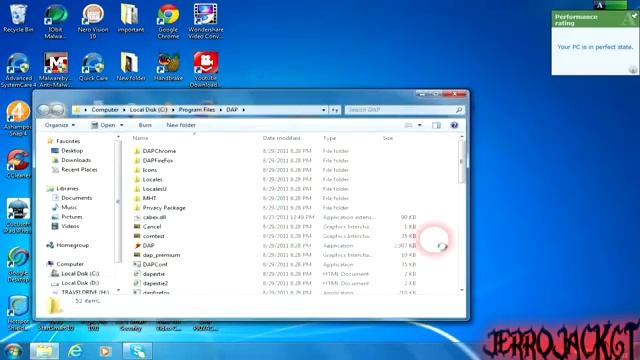Select the cabex.dll file

click(150, 217)
